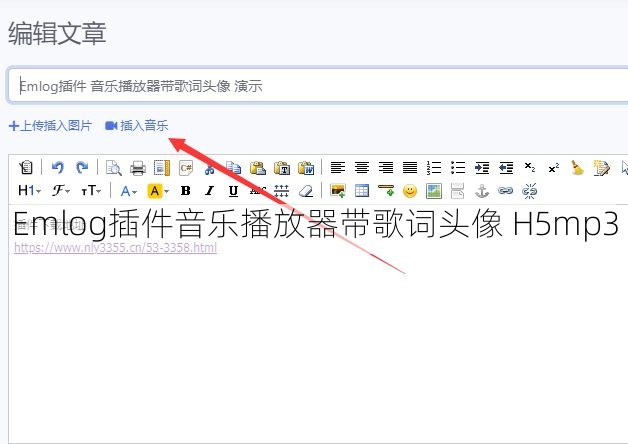Paste clipboard content with the Paste icon

pyautogui.click(x=258, y=167)
